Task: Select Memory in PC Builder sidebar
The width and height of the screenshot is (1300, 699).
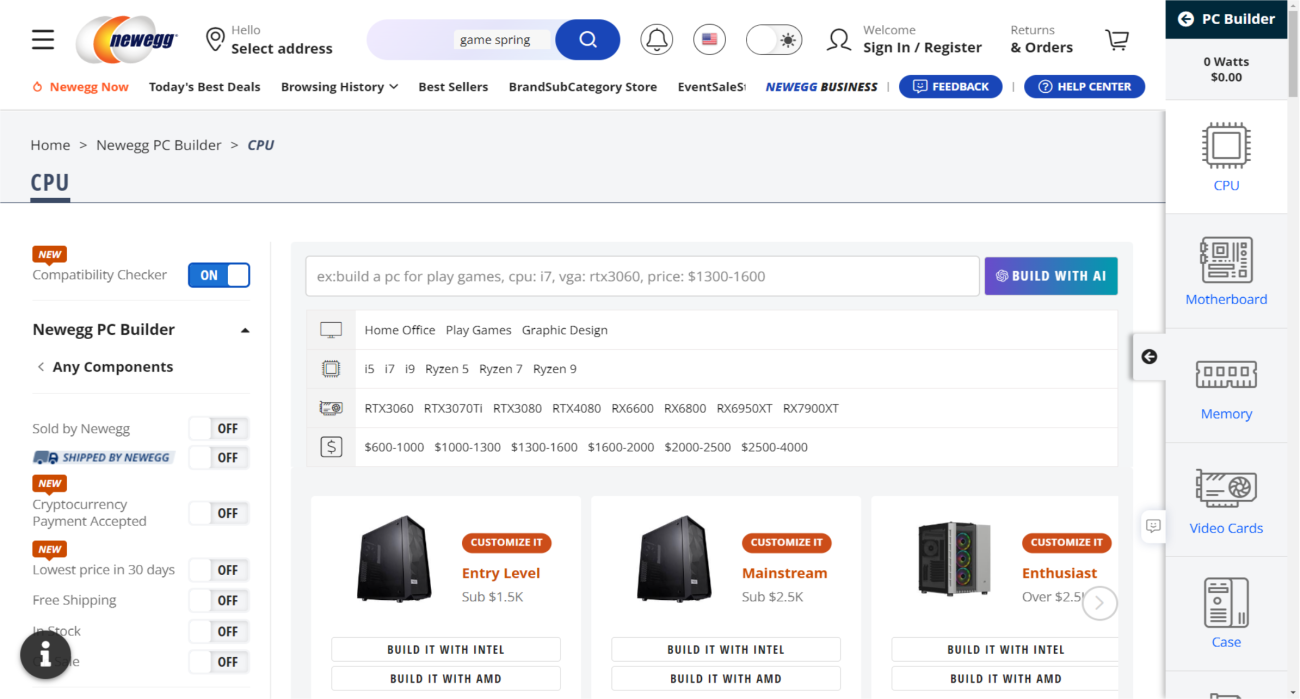Action: point(1226,386)
